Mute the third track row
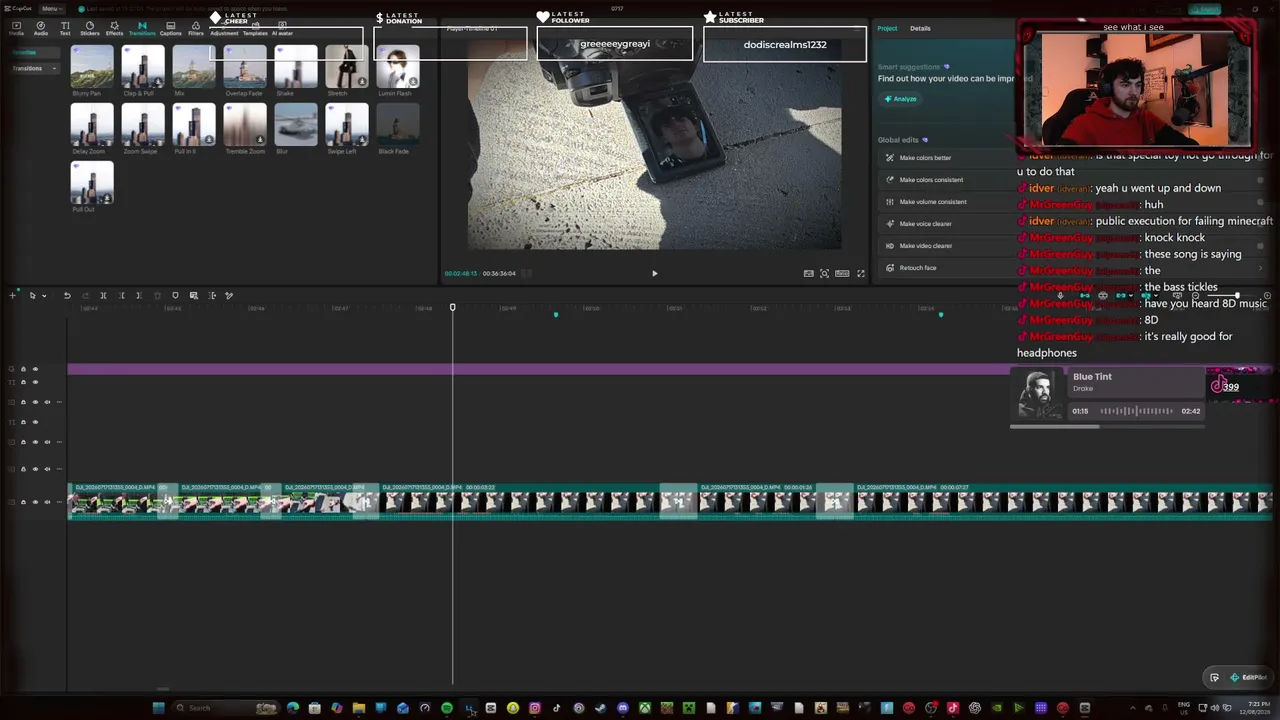The image size is (1280, 720). tap(47, 402)
